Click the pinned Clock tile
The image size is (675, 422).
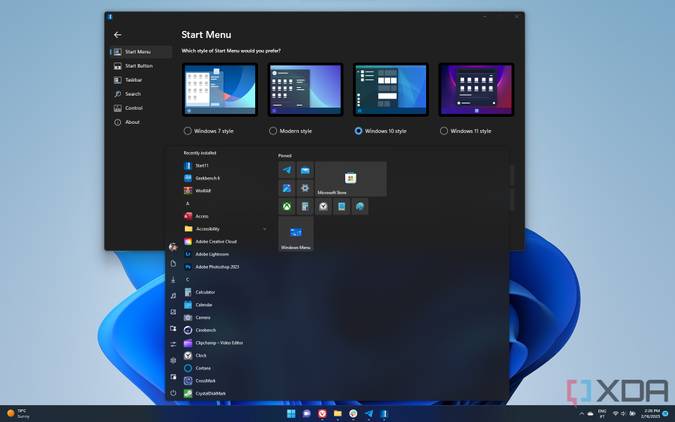(x=323, y=207)
